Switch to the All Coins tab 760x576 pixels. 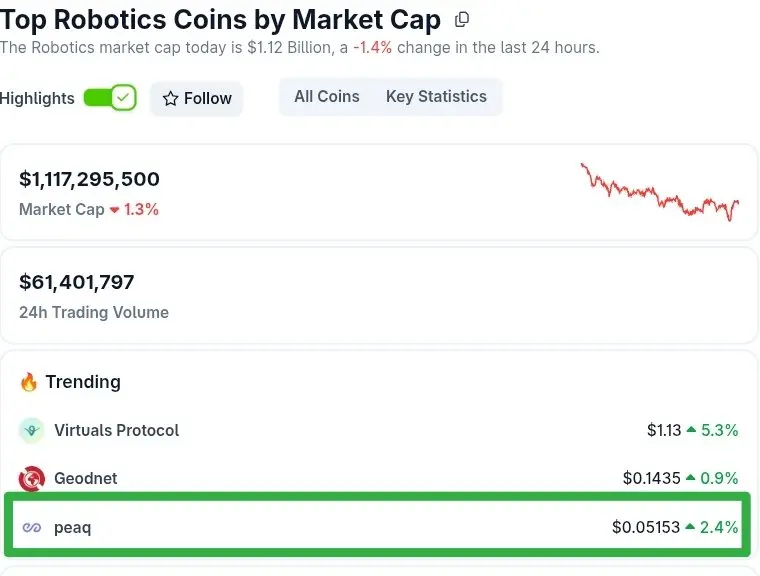pos(326,97)
